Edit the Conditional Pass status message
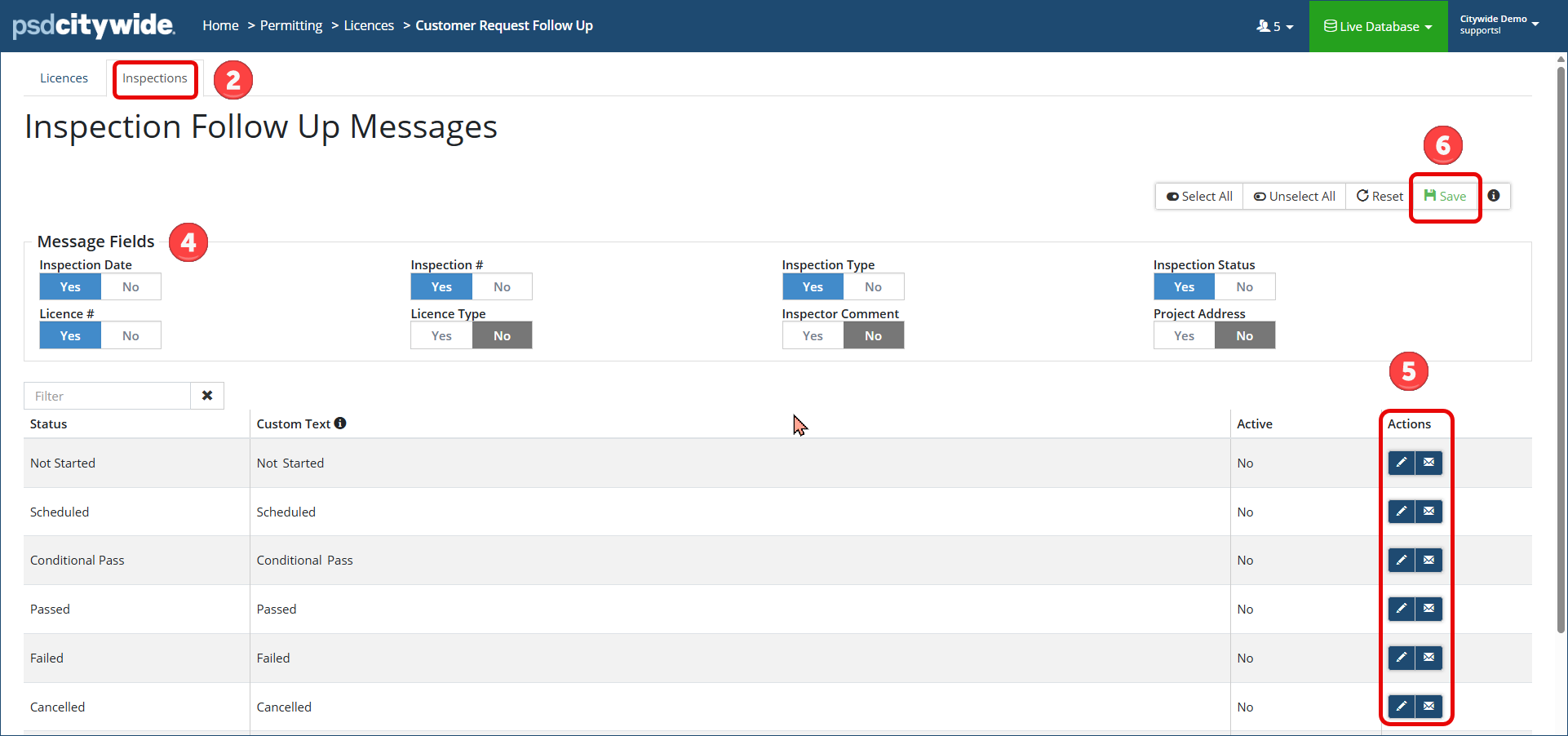The image size is (1568, 736). click(x=1401, y=561)
